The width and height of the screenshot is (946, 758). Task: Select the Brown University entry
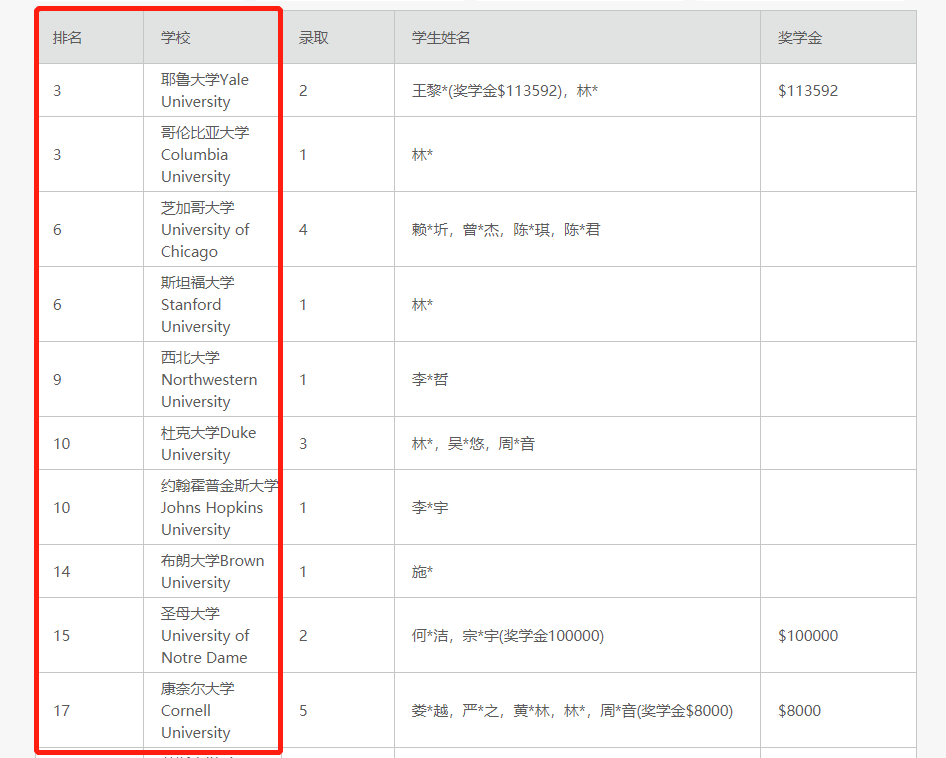(212, 571)
